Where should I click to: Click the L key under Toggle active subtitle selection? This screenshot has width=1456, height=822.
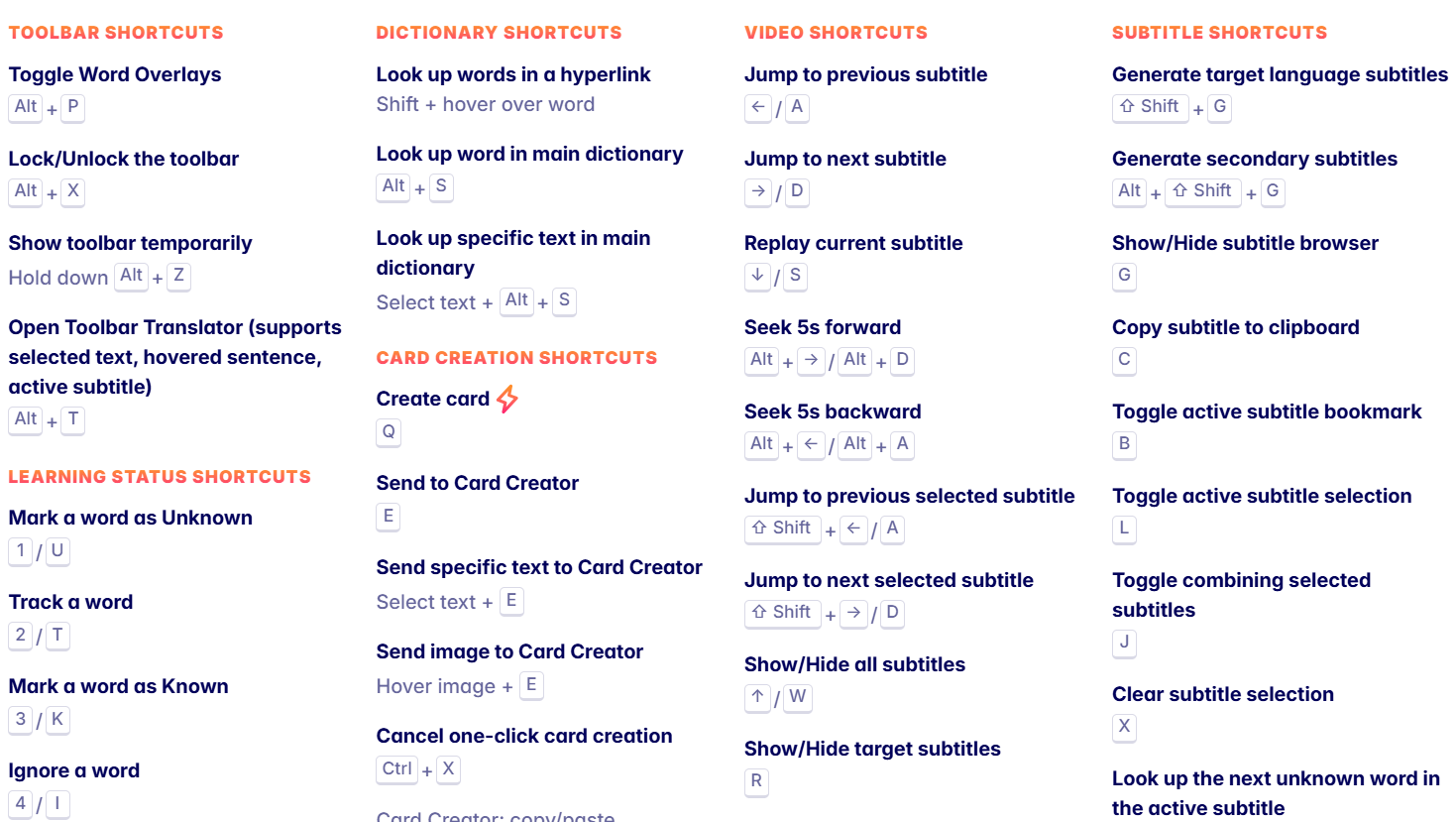1124,528
